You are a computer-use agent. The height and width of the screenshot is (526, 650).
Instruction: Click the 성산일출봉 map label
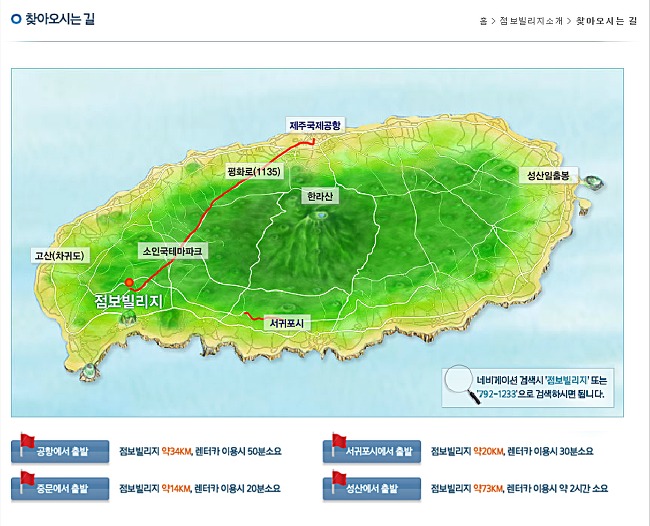point(548,175)
